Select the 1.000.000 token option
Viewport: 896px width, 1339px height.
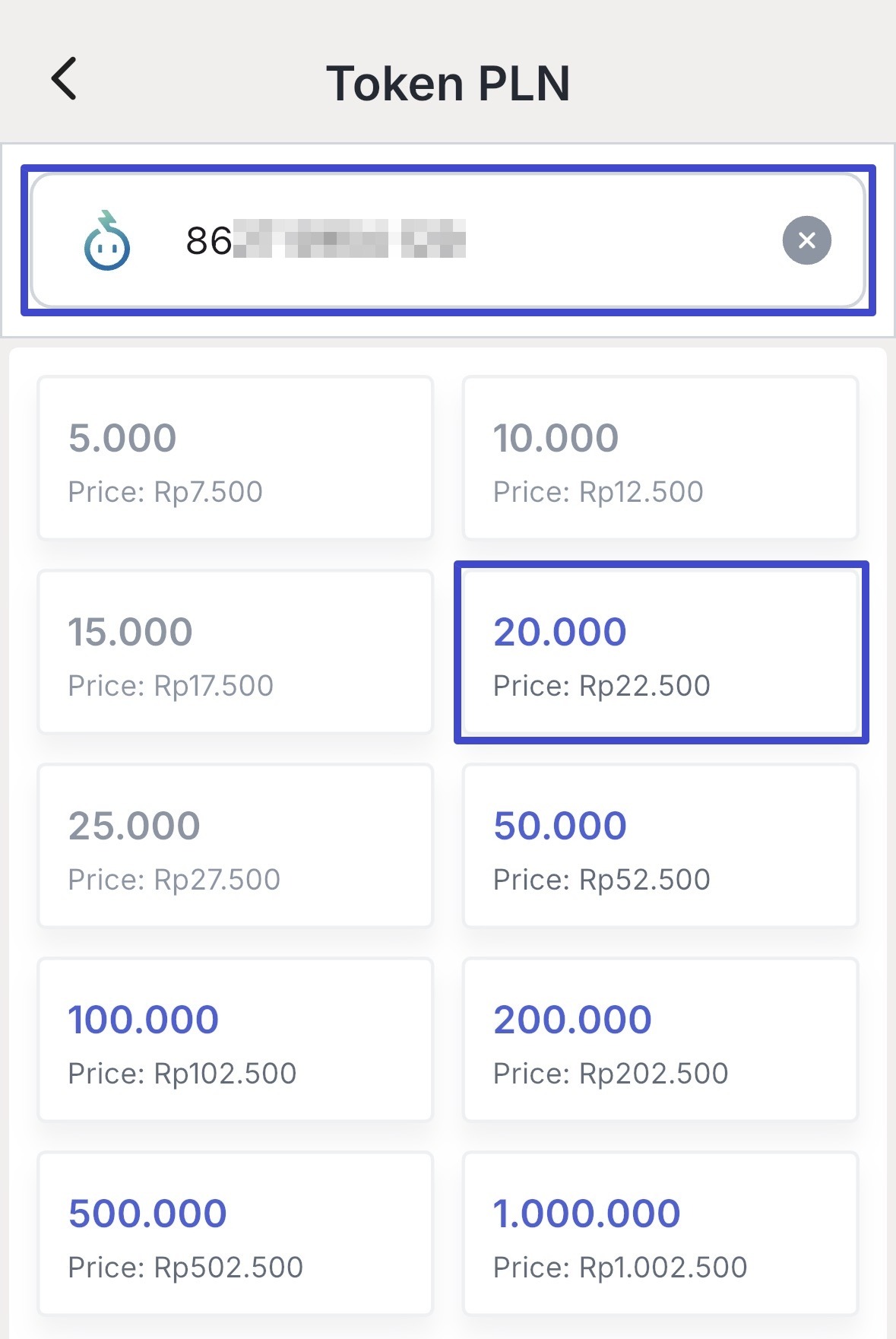(x=660, y=1233)
